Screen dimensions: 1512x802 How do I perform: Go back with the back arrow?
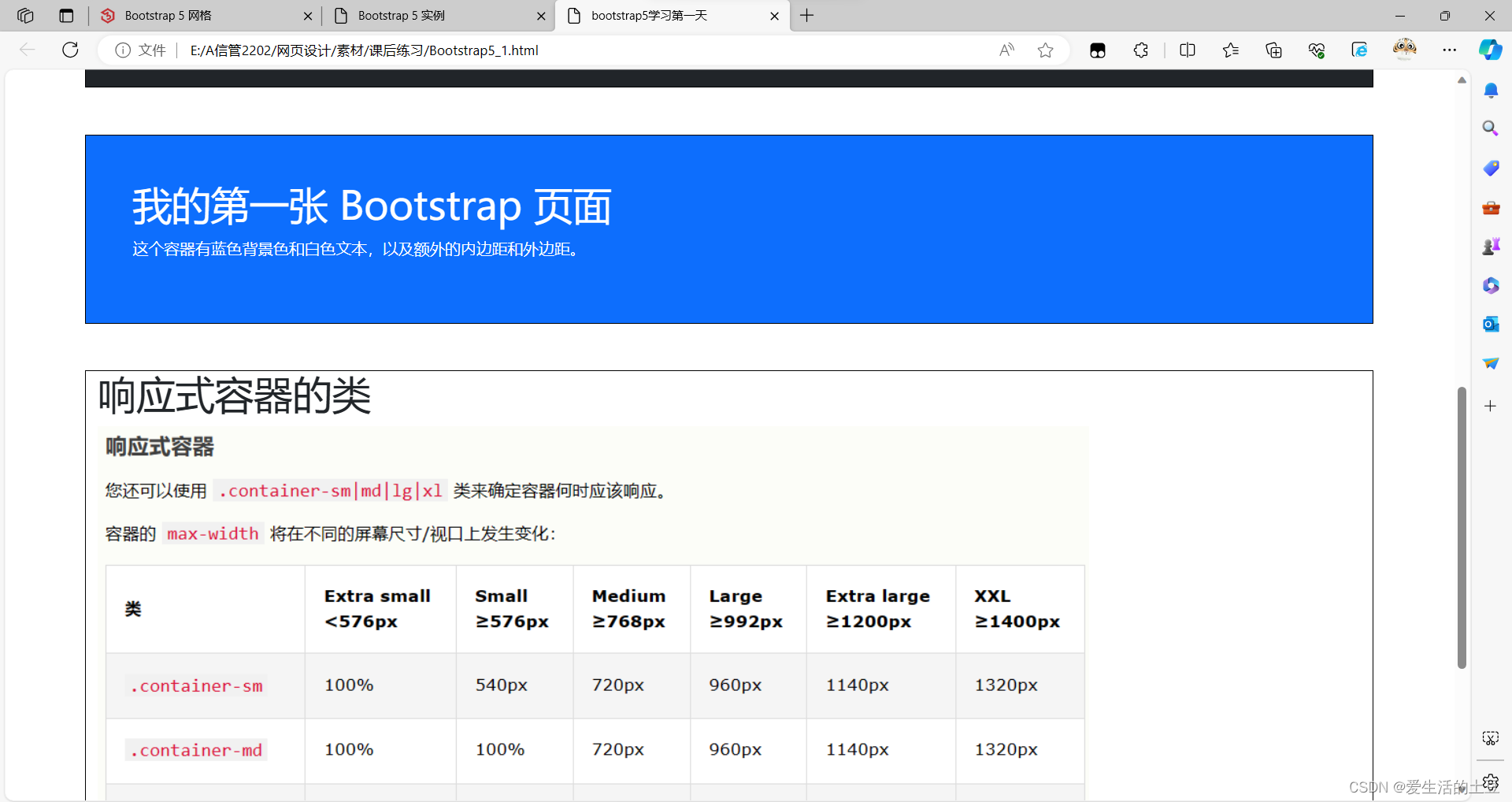28,50
